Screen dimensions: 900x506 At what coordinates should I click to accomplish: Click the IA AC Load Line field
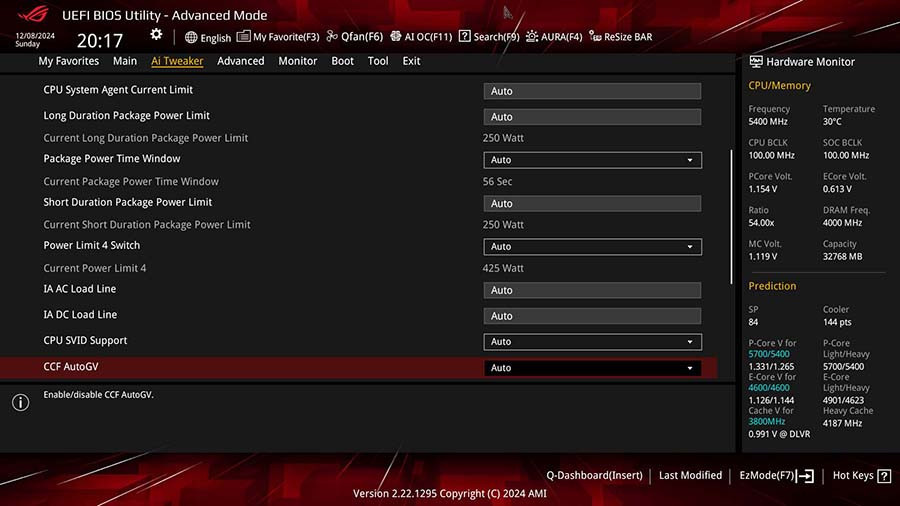click(x=592, y=290)
